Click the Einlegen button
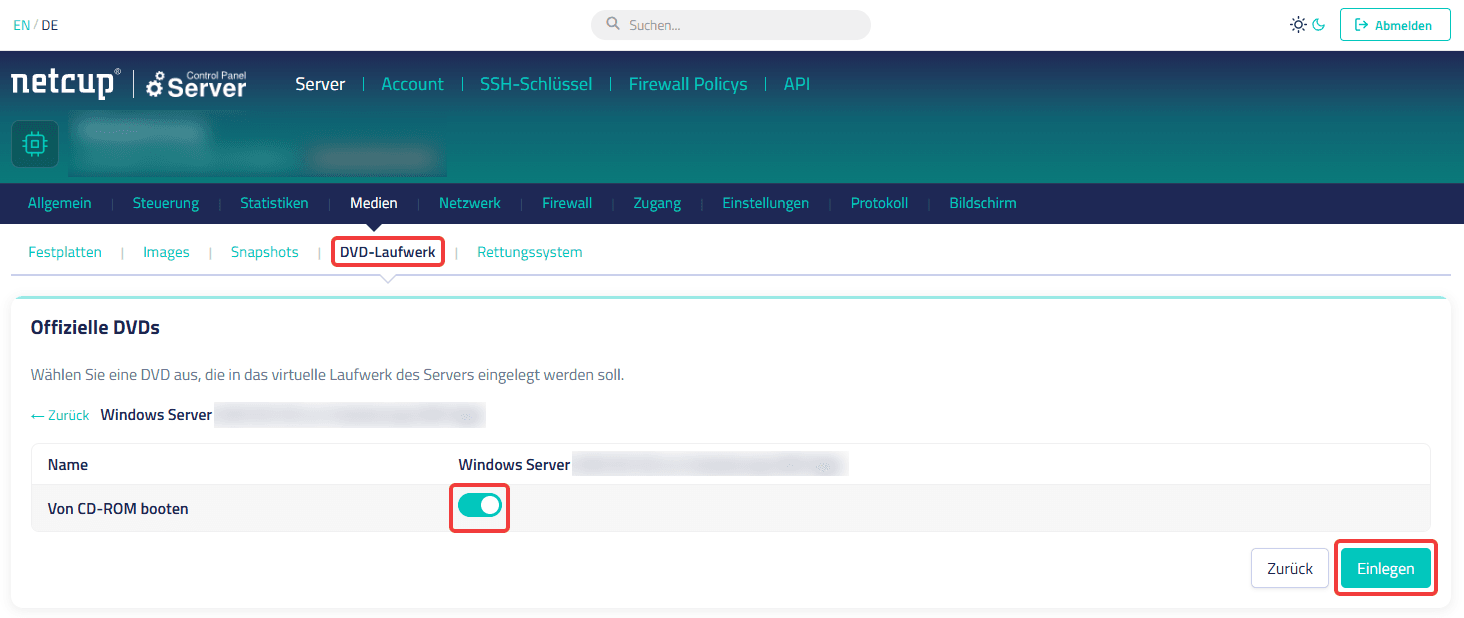 point(1385,568)
